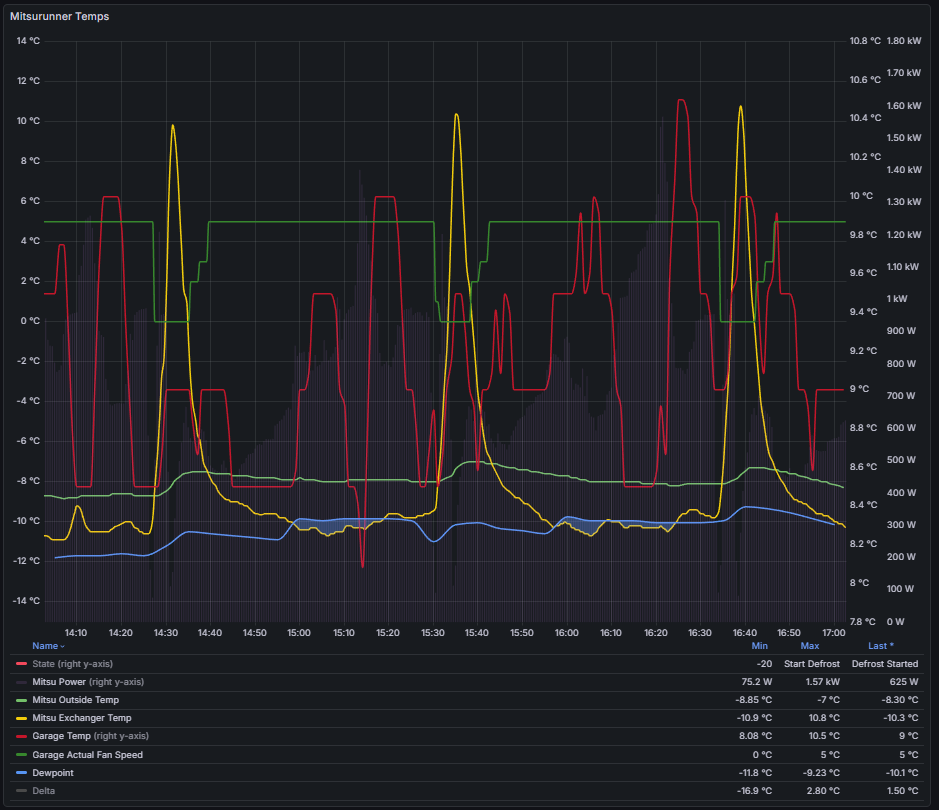
Task: Change the yellow Mitsu Exchanger Temp color swatch
Action: (x=22, y=718)
